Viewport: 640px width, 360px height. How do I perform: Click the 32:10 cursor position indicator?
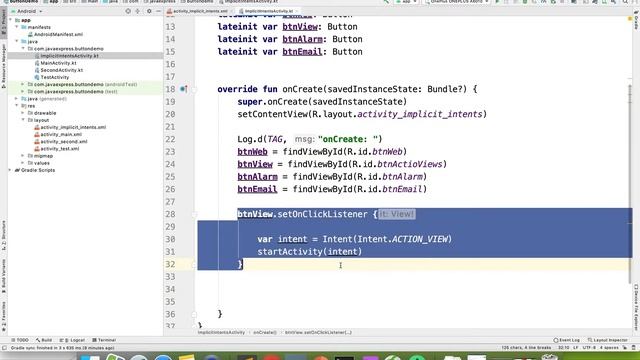pyautogui.click(x=564, y=348)
